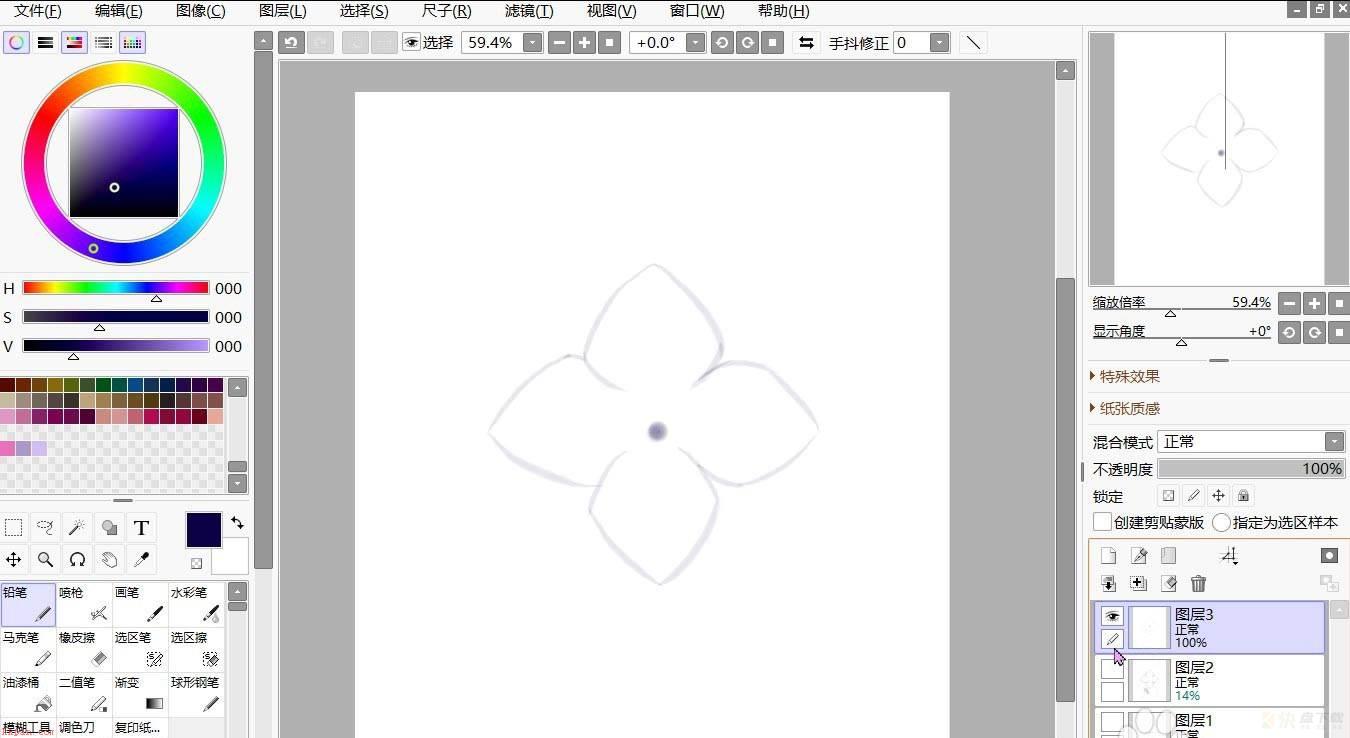
Task: Open the 图层(L) menu
Action: 283,11
